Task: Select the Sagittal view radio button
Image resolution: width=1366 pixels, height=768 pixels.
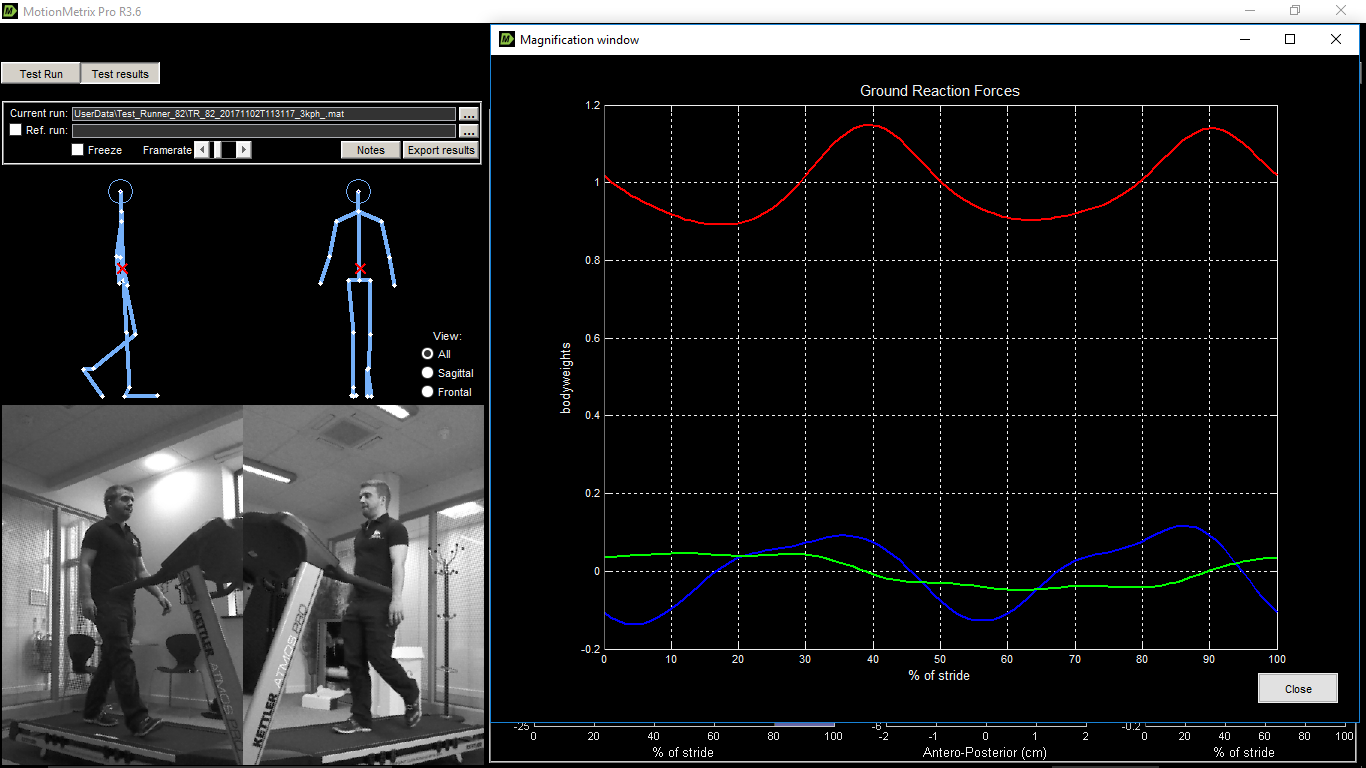Action: point(427,372)
